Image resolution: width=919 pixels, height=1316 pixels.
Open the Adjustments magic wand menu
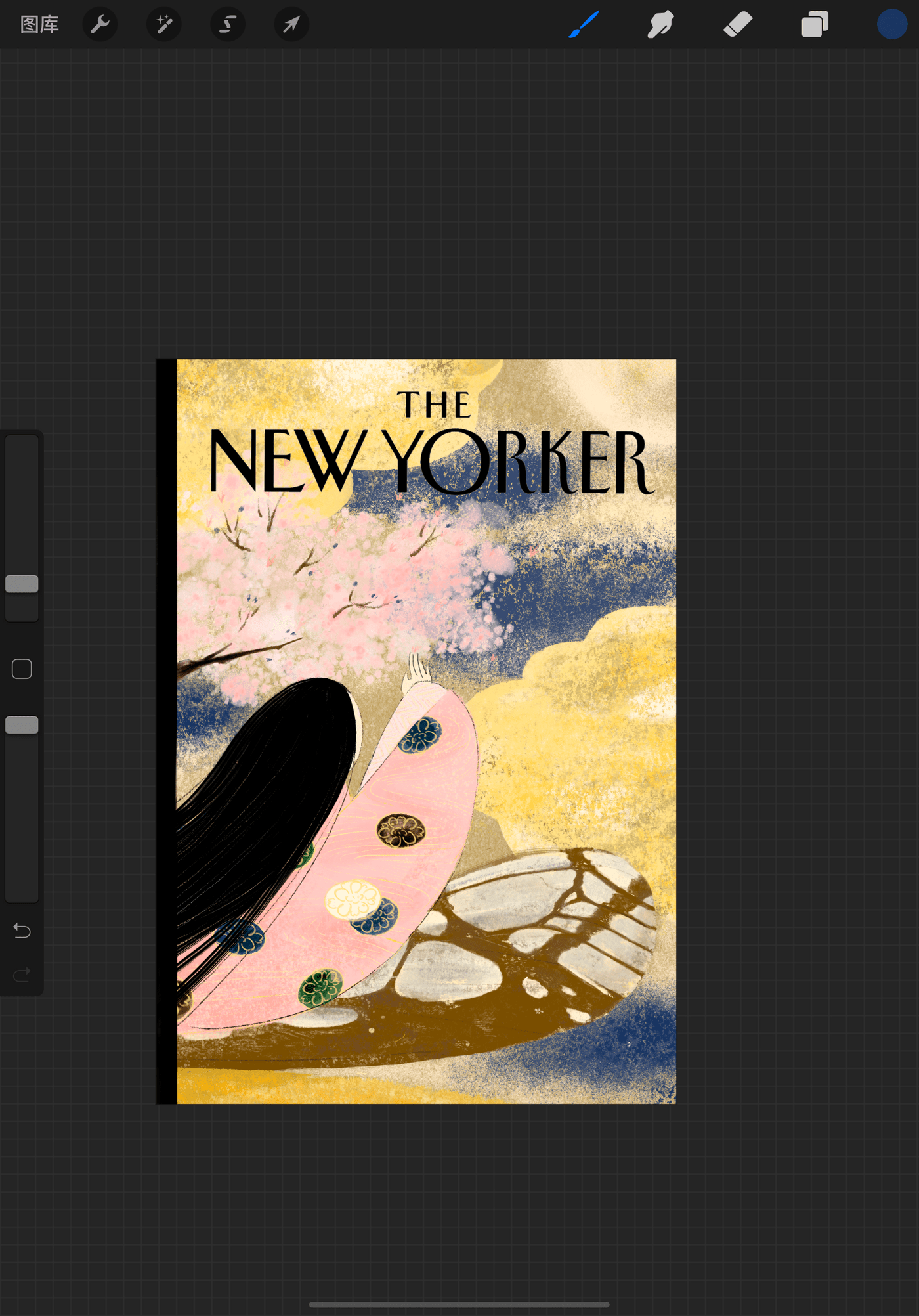(163, 24)
